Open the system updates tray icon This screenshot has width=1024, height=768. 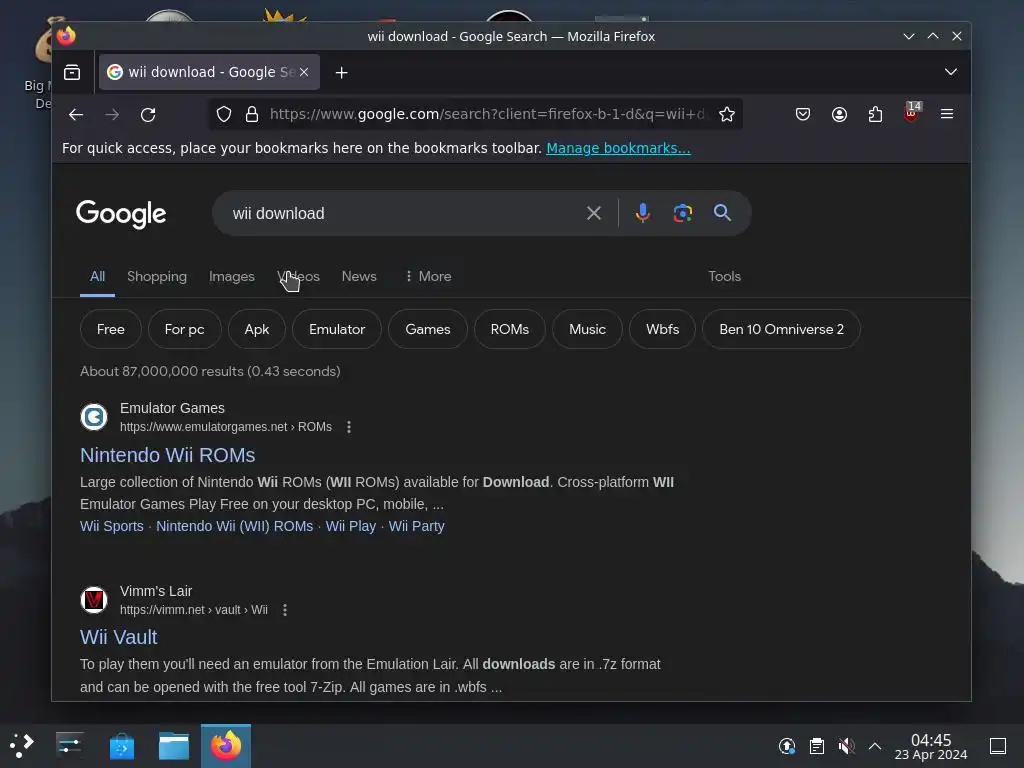[x=787, y=746]
